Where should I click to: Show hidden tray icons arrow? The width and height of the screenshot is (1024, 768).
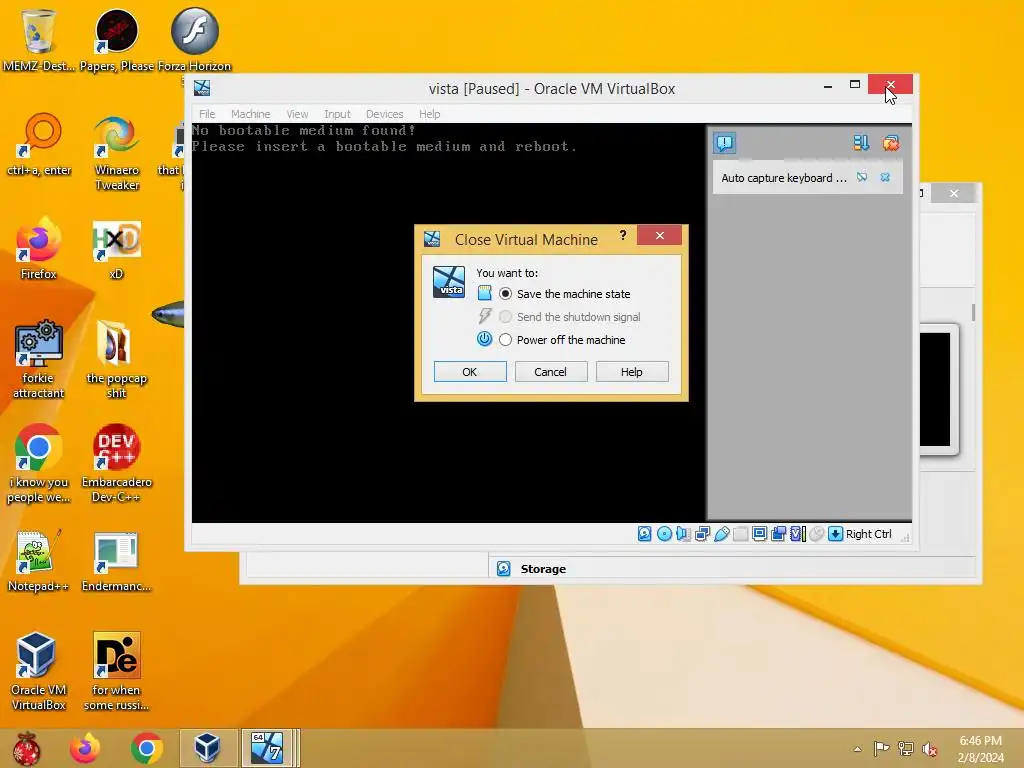(857, 749)
